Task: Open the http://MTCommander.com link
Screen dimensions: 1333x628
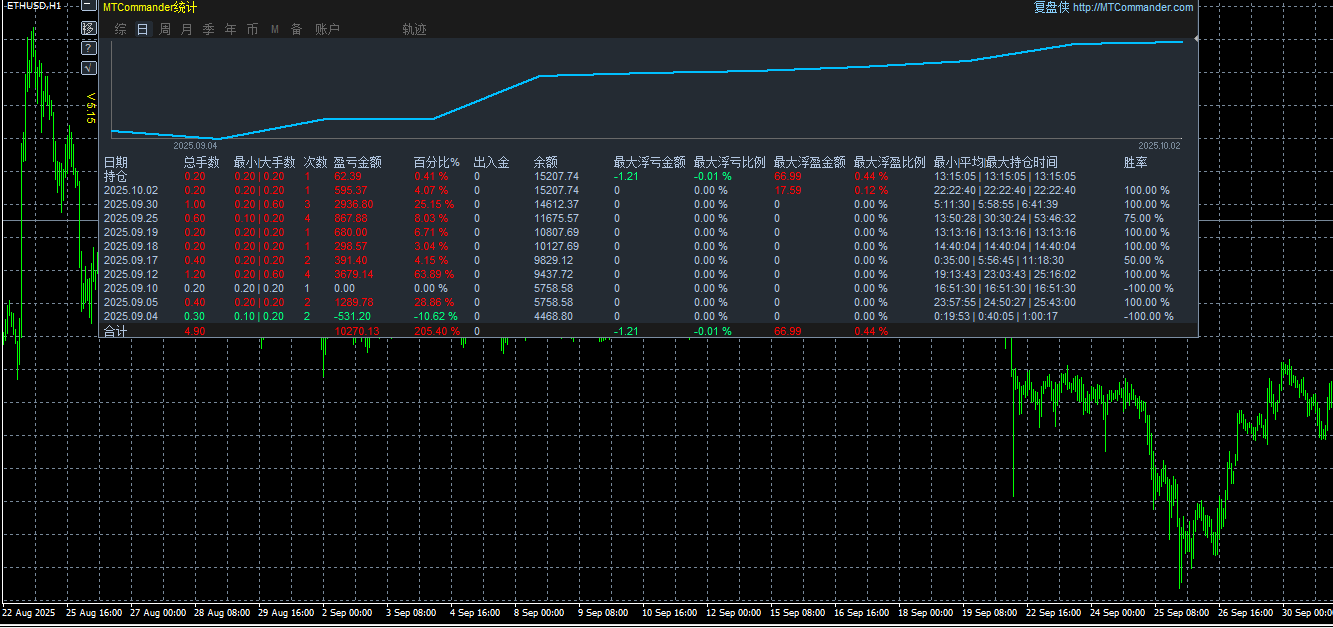Action: pyautogui.click(x=1133, y=7)
